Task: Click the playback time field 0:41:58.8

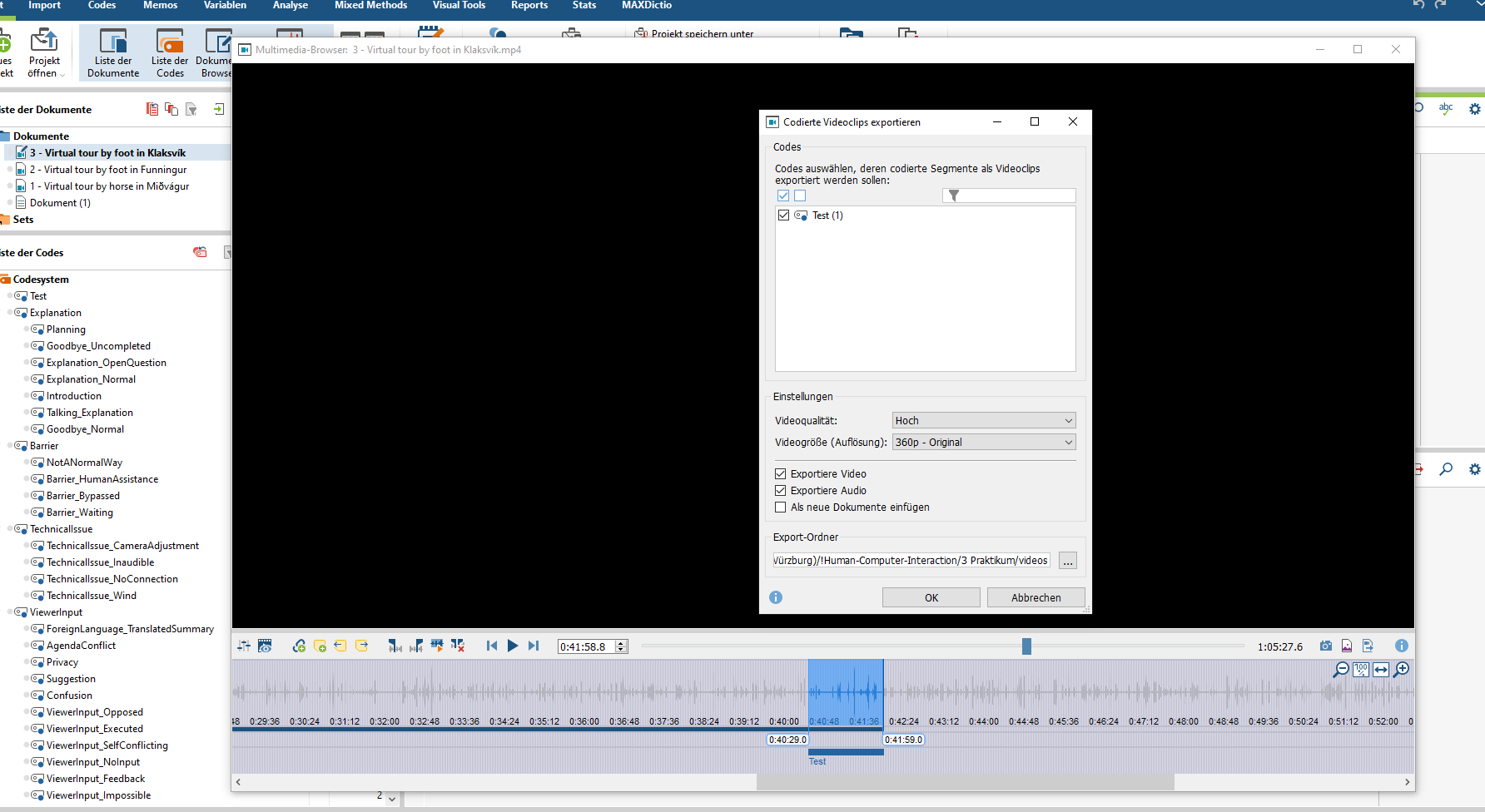Action: (x=586, y=646)
